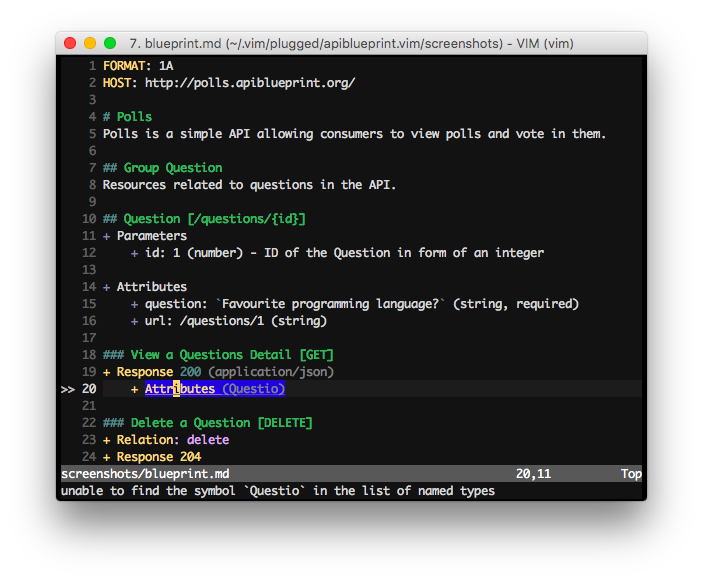703x581 pixels.
Task: Click heading 'Question [/questions/{id}]'
Action: (x=214, y=219)
